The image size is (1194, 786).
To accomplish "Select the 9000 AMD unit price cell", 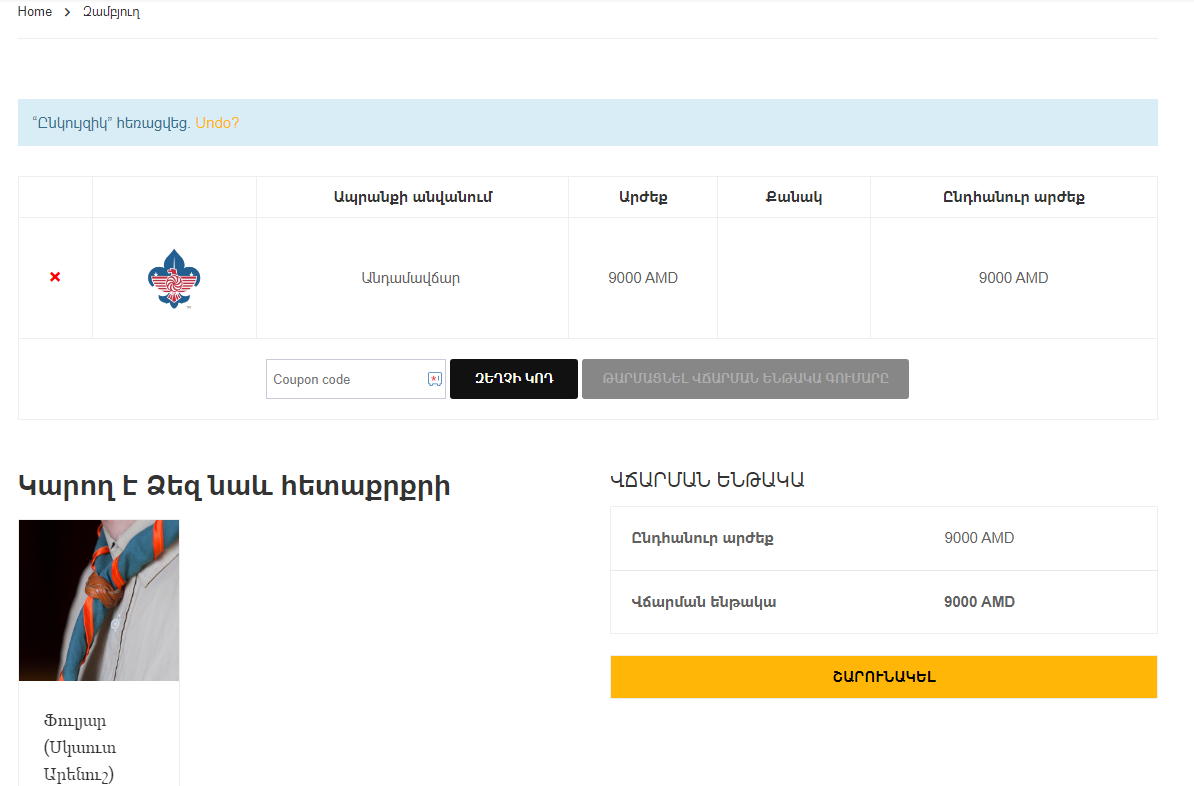I will (x=643, y=278).
